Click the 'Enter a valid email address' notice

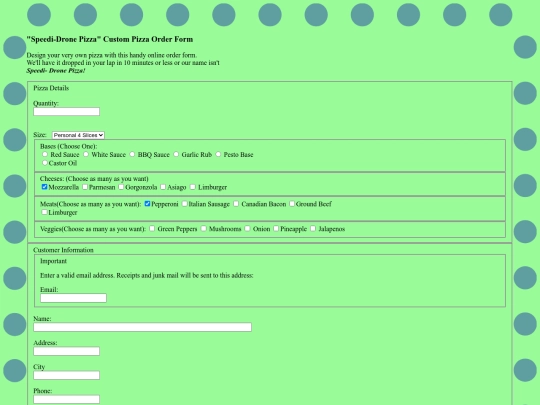(x=147, y=276)
